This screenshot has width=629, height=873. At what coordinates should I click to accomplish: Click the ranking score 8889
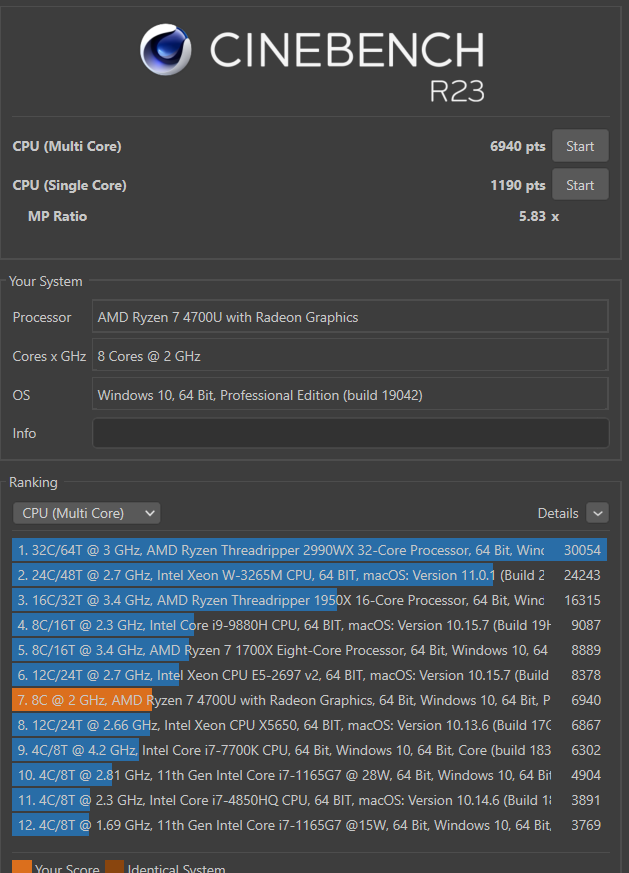[x=586, y=650]
